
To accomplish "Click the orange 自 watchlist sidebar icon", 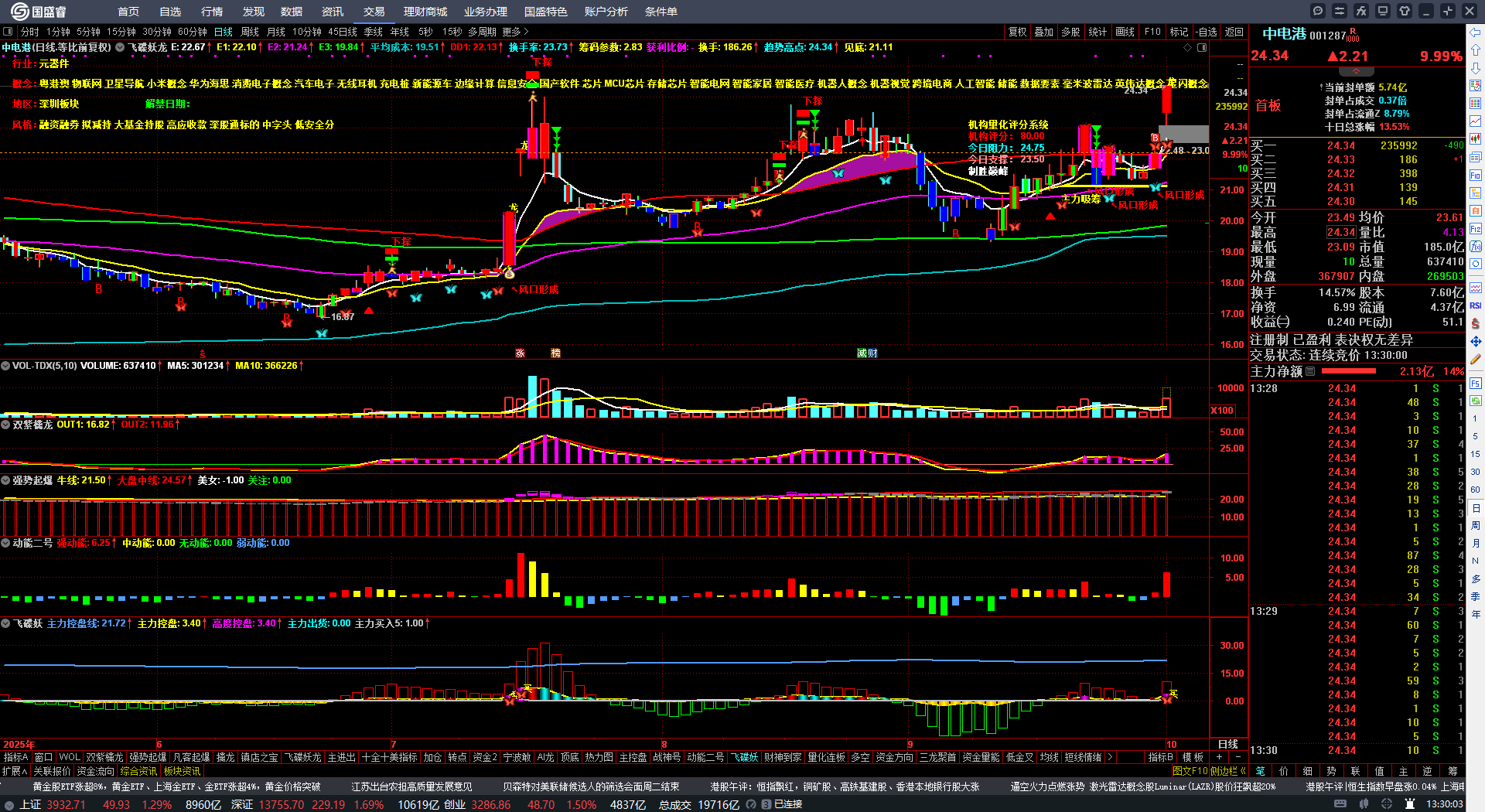I will click(x=1476, y=211).
